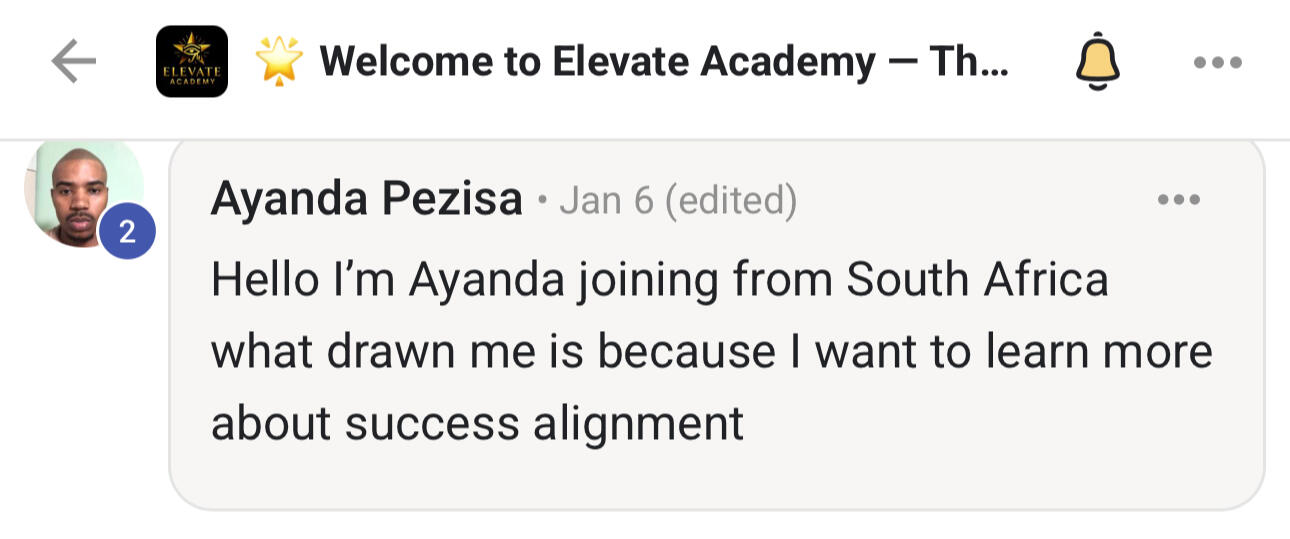1290x539 pixels.
Task: Click "South Africa" in the comment text
Action: pyautogui.click(x=977, y=280)
